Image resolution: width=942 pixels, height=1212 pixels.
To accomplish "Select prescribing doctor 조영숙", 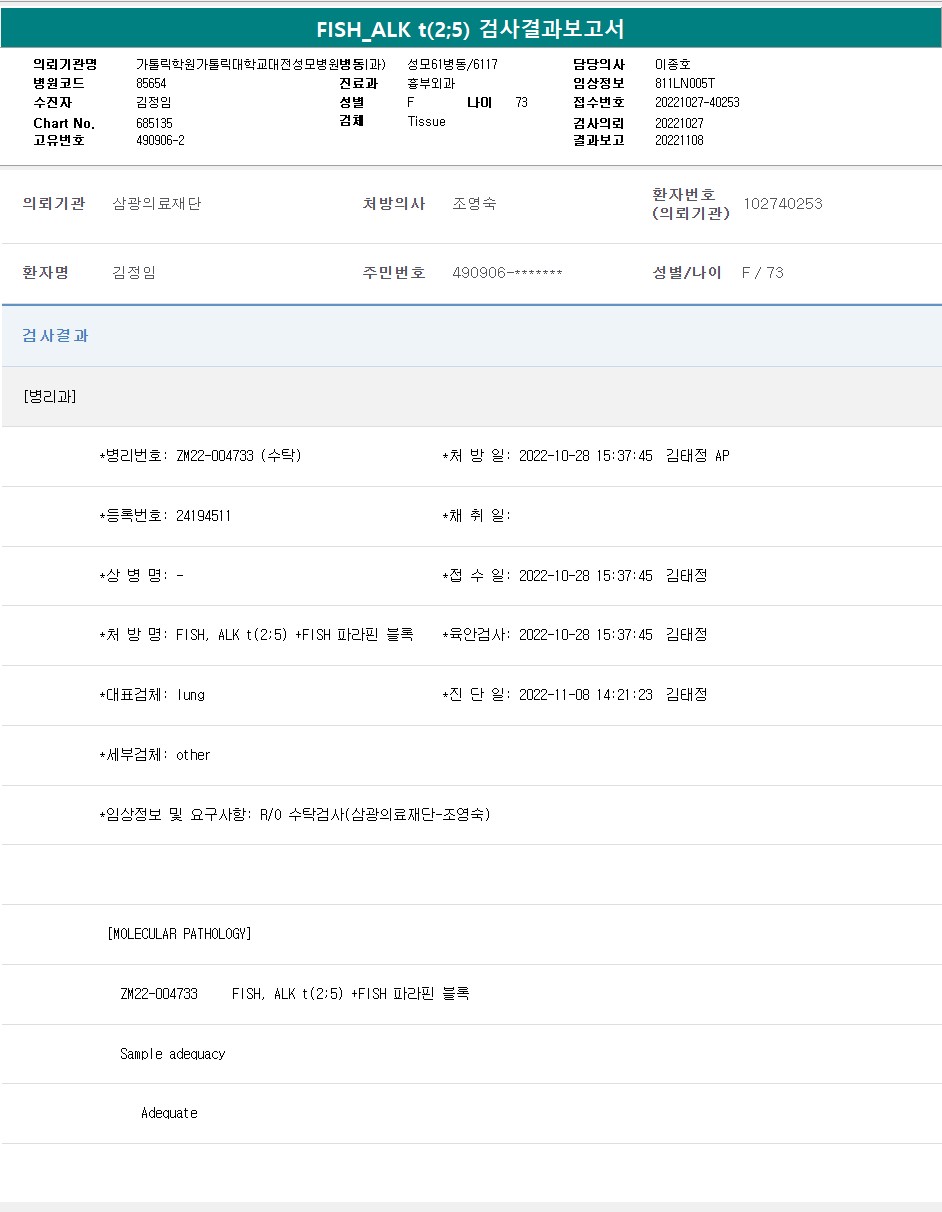I will coord(474,204).
